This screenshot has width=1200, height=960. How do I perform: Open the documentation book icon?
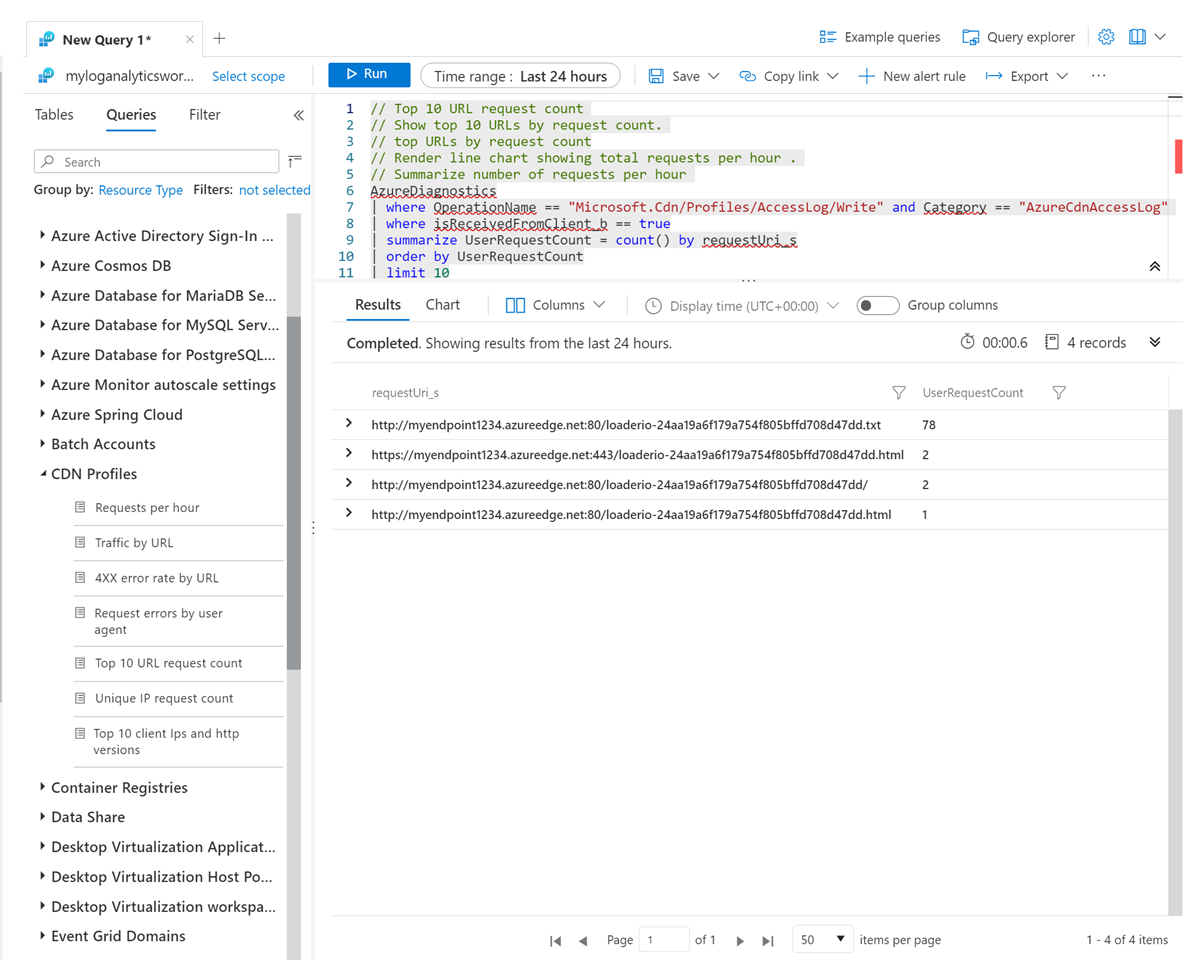click(1137, 37)
